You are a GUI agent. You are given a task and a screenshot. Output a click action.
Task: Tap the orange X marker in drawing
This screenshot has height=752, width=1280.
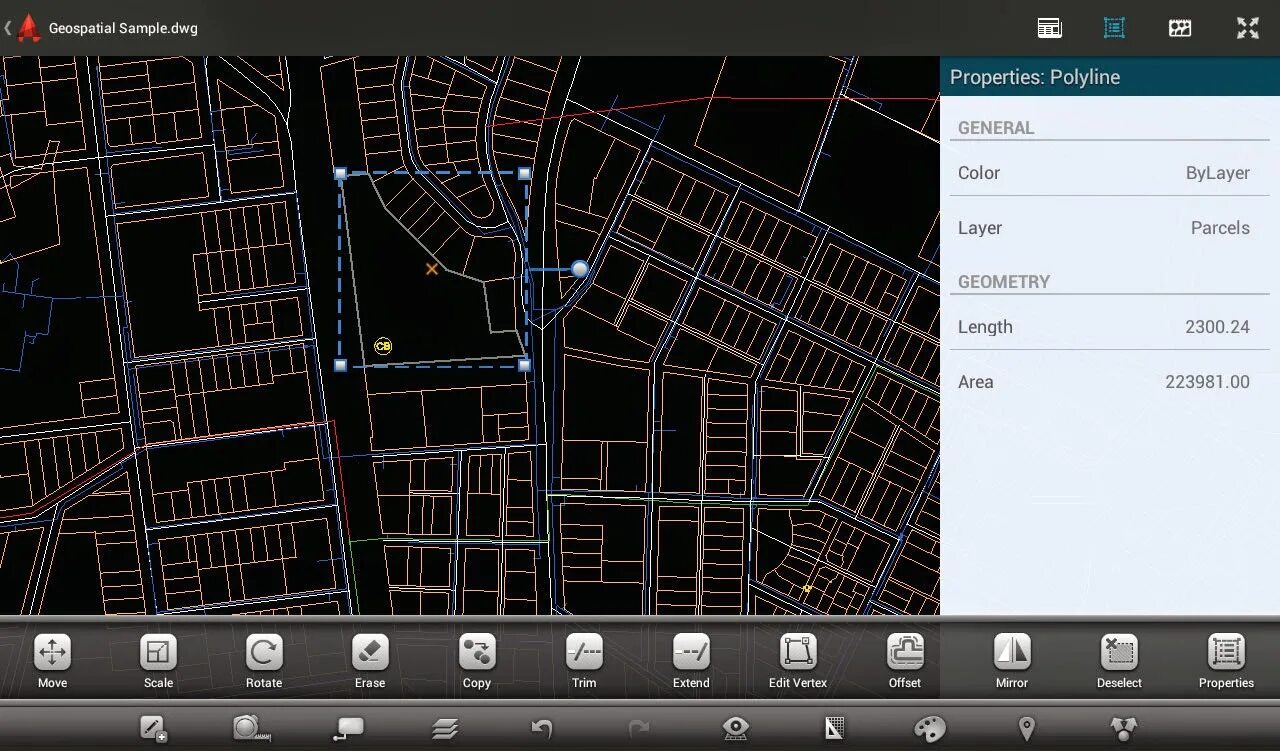432,269
